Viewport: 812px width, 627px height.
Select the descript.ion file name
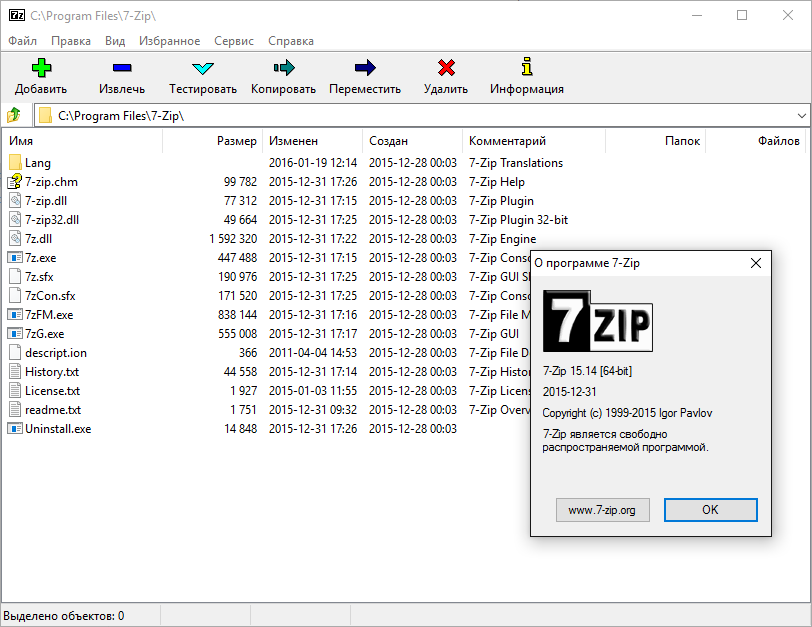click(56, 353)
